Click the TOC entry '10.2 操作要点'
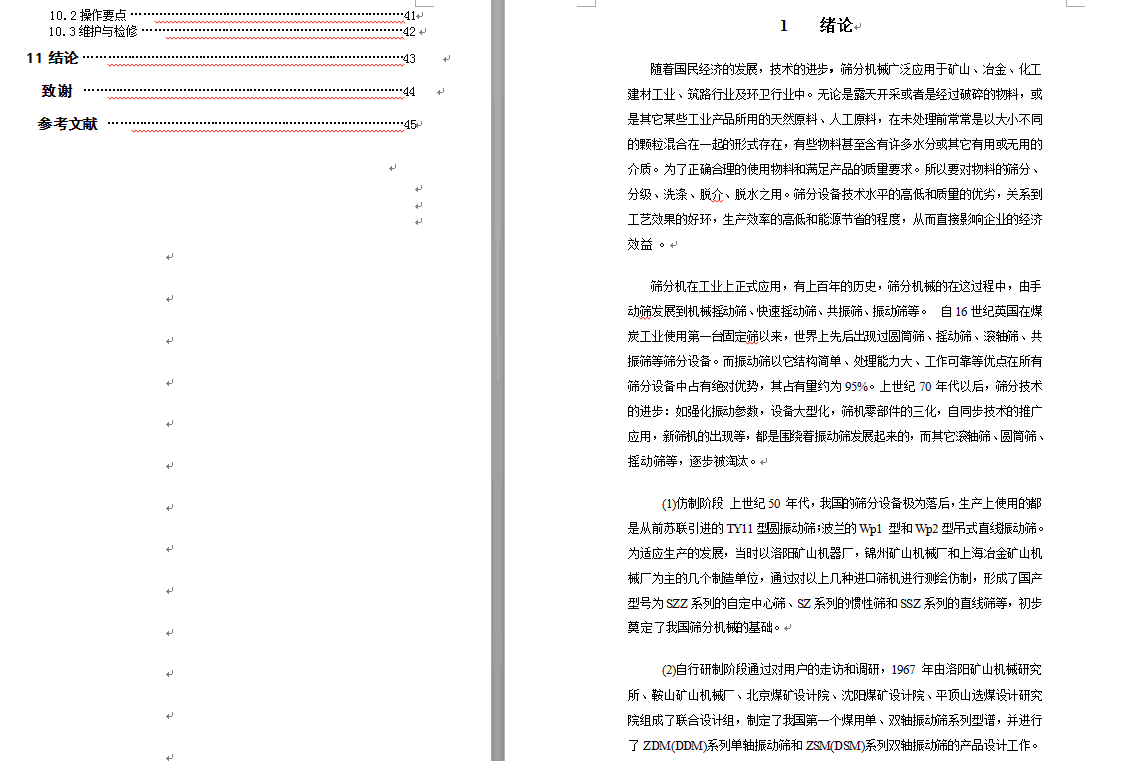 (x=87, y=15)
